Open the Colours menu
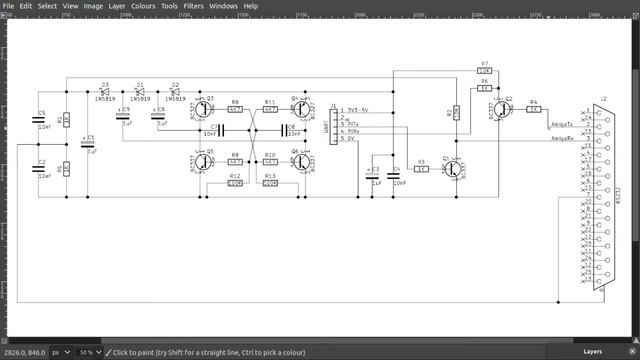Viewport: 640px width, 360px height. coord(143,6)
